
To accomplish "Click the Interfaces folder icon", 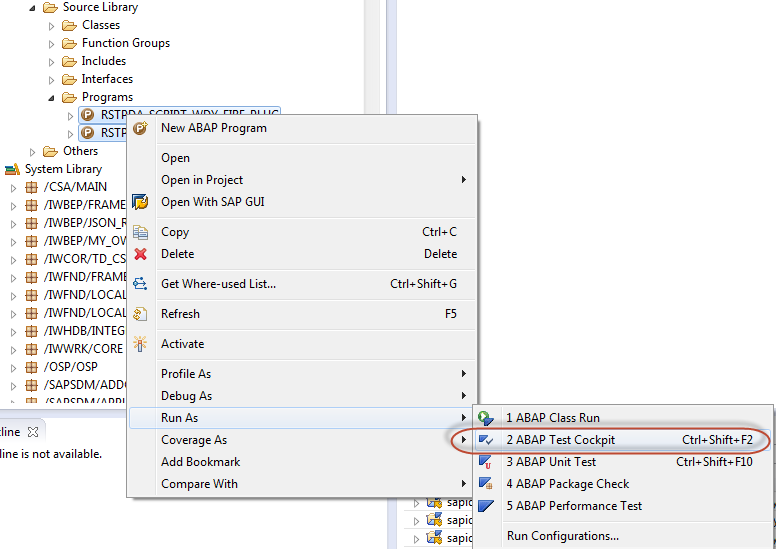I will click(x=69, y=79).
